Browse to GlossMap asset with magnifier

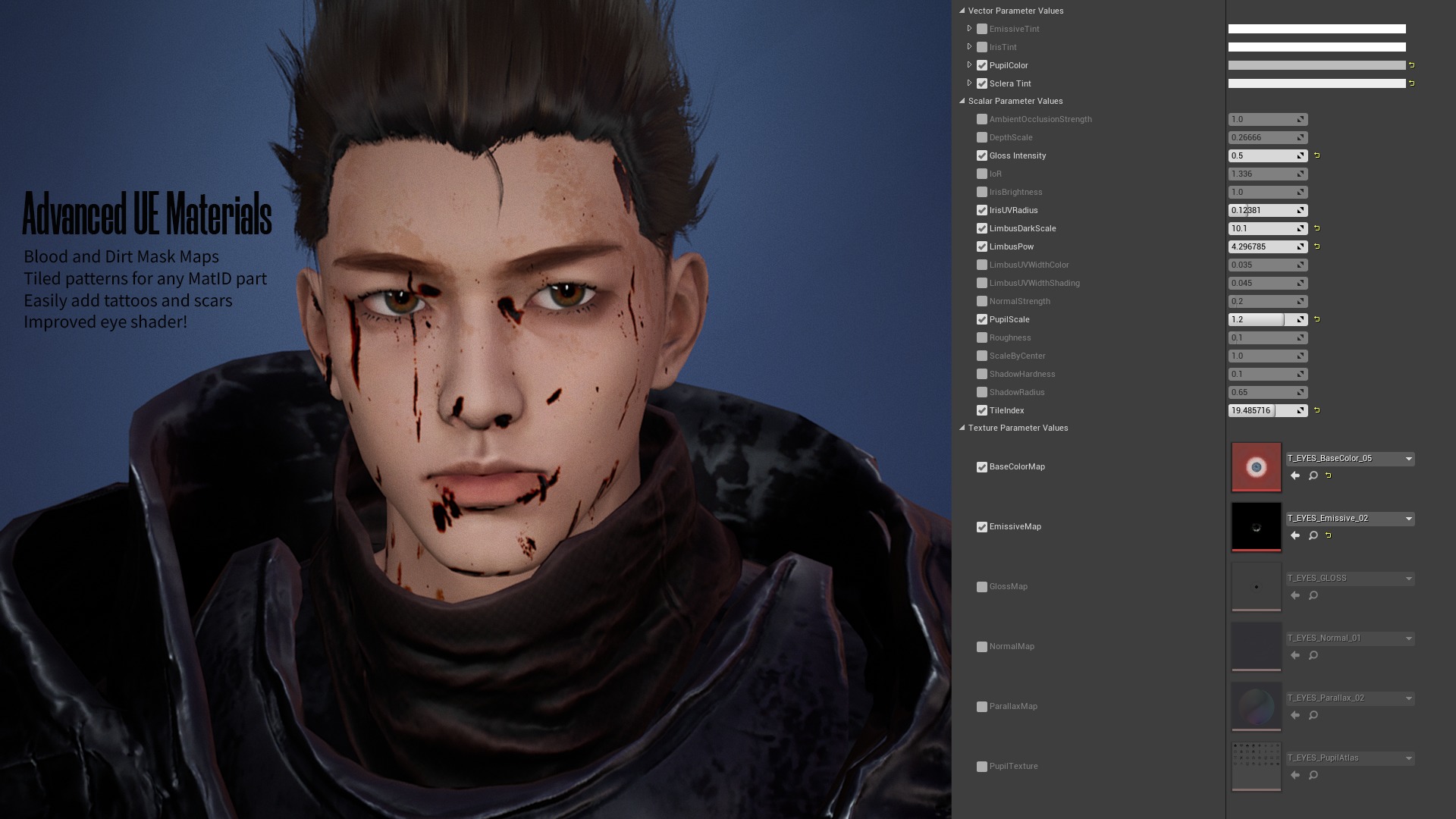pyautogui.click(x=1313, y=595)
